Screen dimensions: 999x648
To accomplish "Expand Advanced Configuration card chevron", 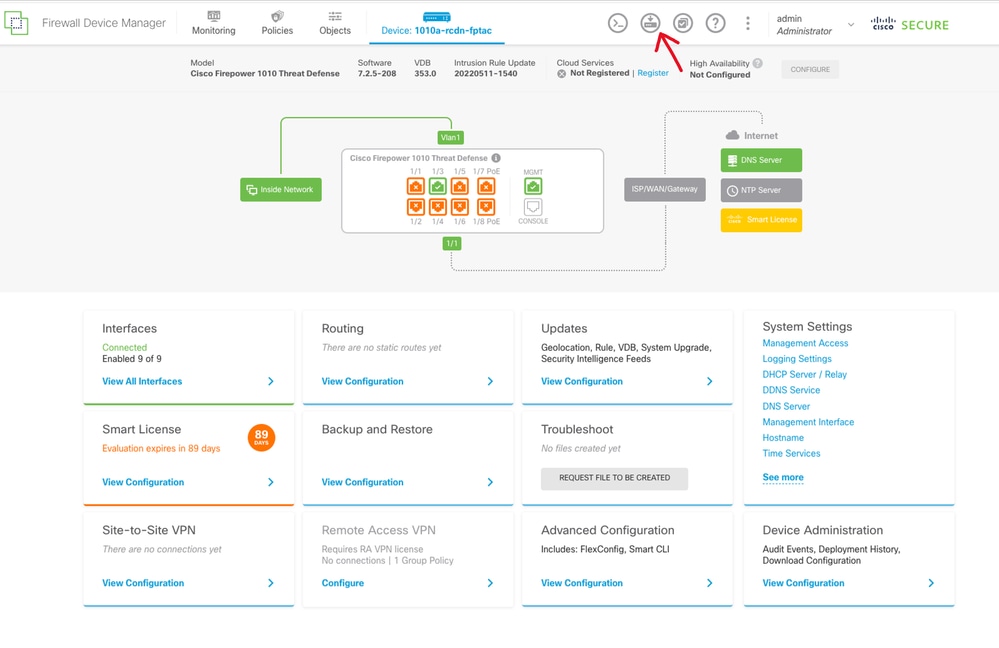I will pyautogui.click(x=710, y=583).
